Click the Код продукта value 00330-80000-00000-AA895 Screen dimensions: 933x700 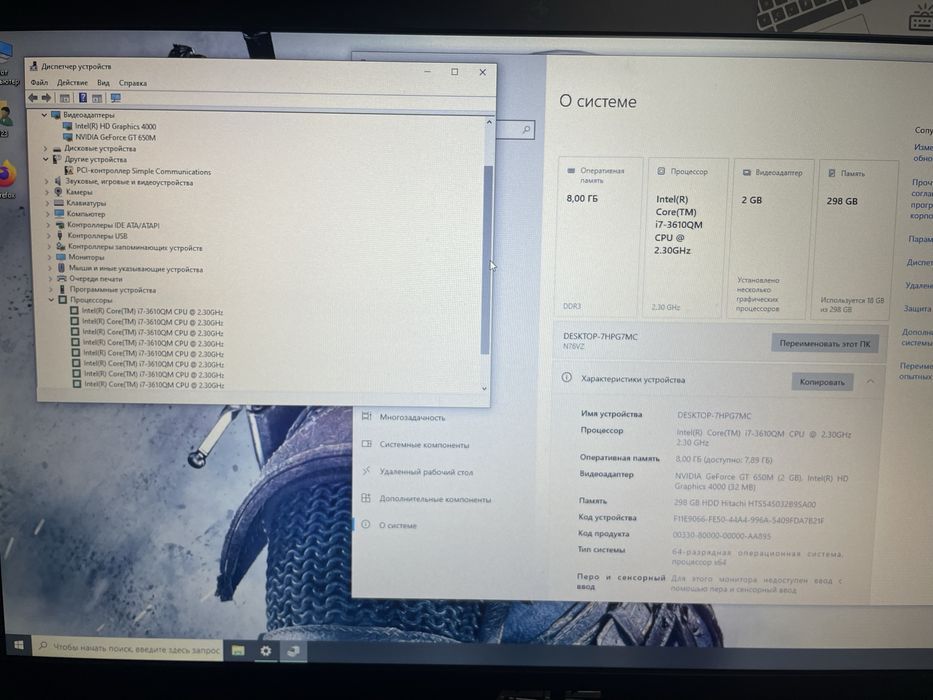coord(721,536)
